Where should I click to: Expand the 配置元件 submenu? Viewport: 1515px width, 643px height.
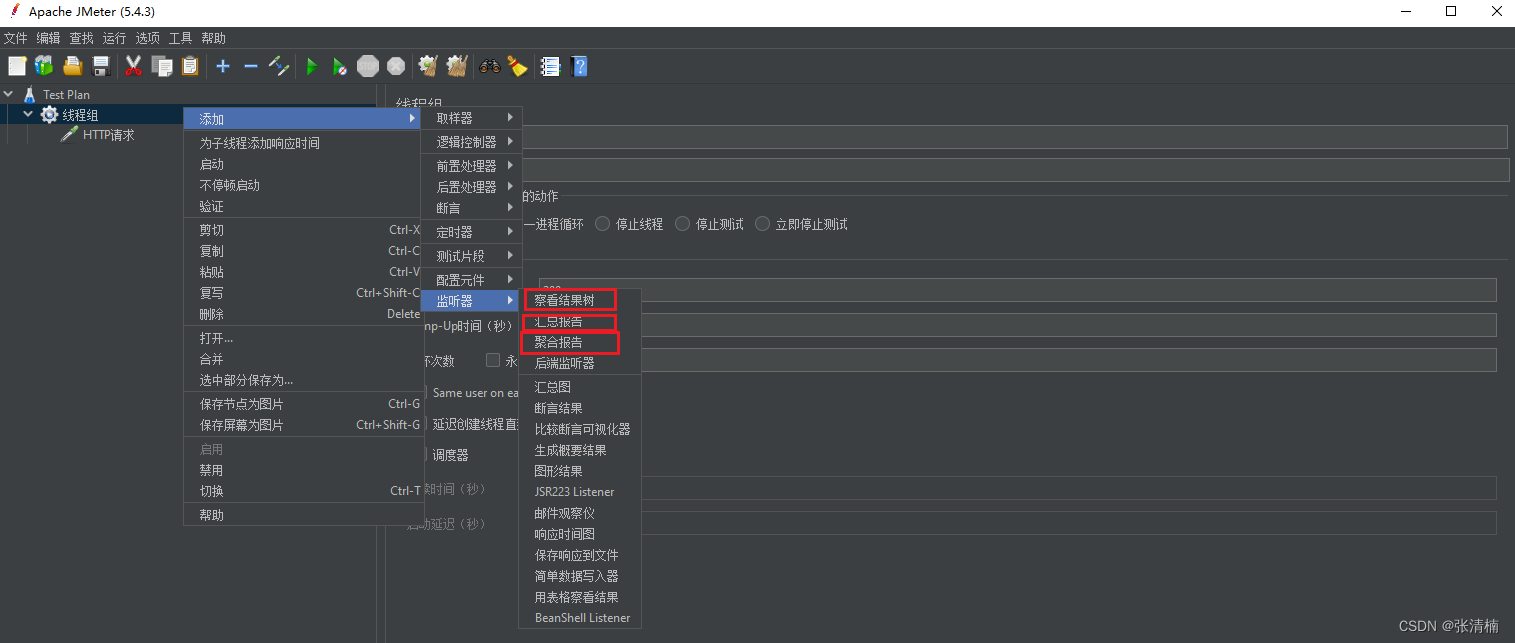469,279
